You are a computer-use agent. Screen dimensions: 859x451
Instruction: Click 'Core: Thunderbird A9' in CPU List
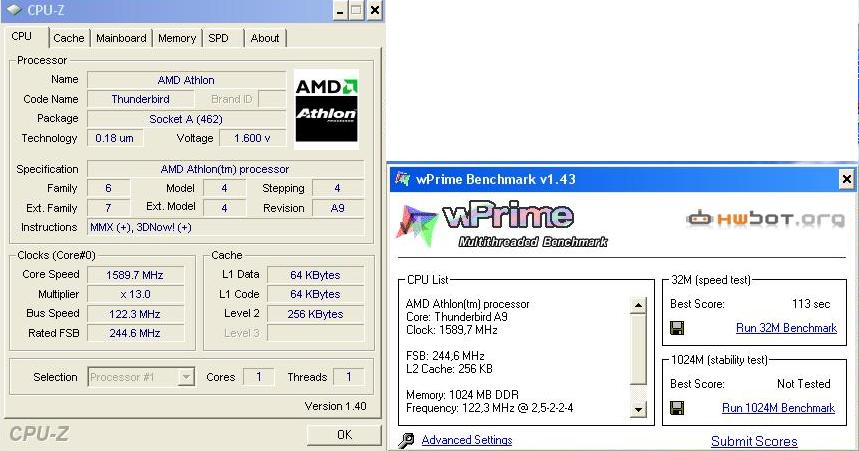coord(457,317)
